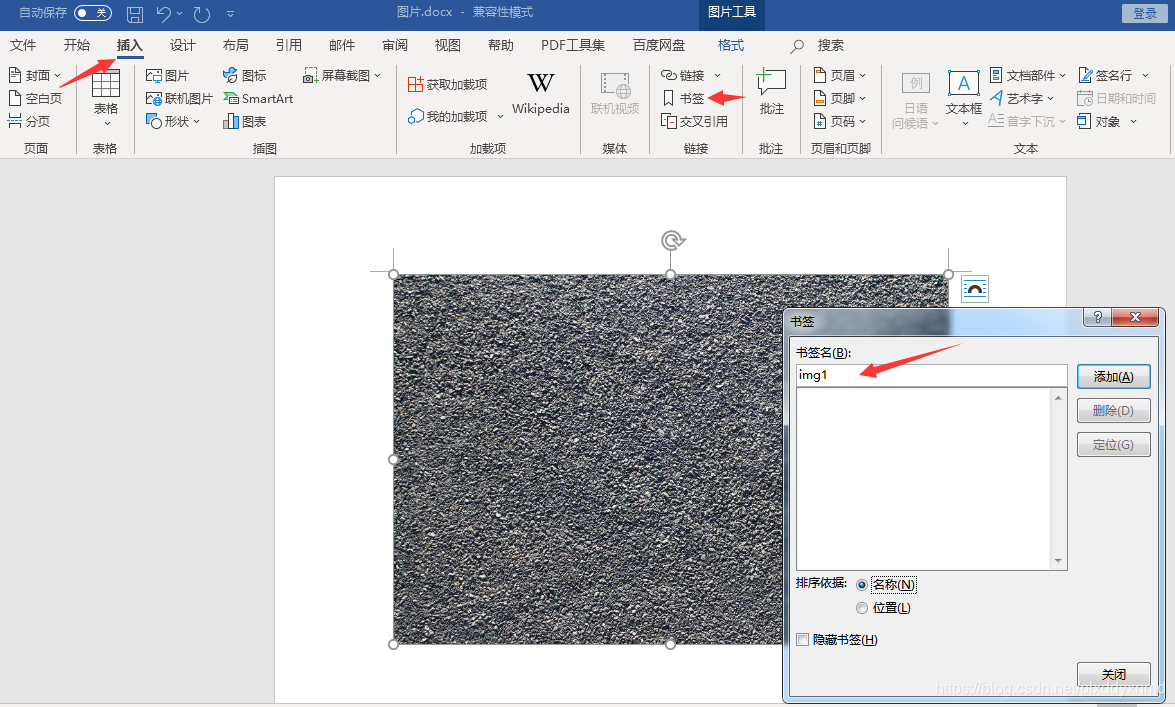Click the 添加(A) add button
The height and width of the screenshot is (707, 1175).
1114,376
